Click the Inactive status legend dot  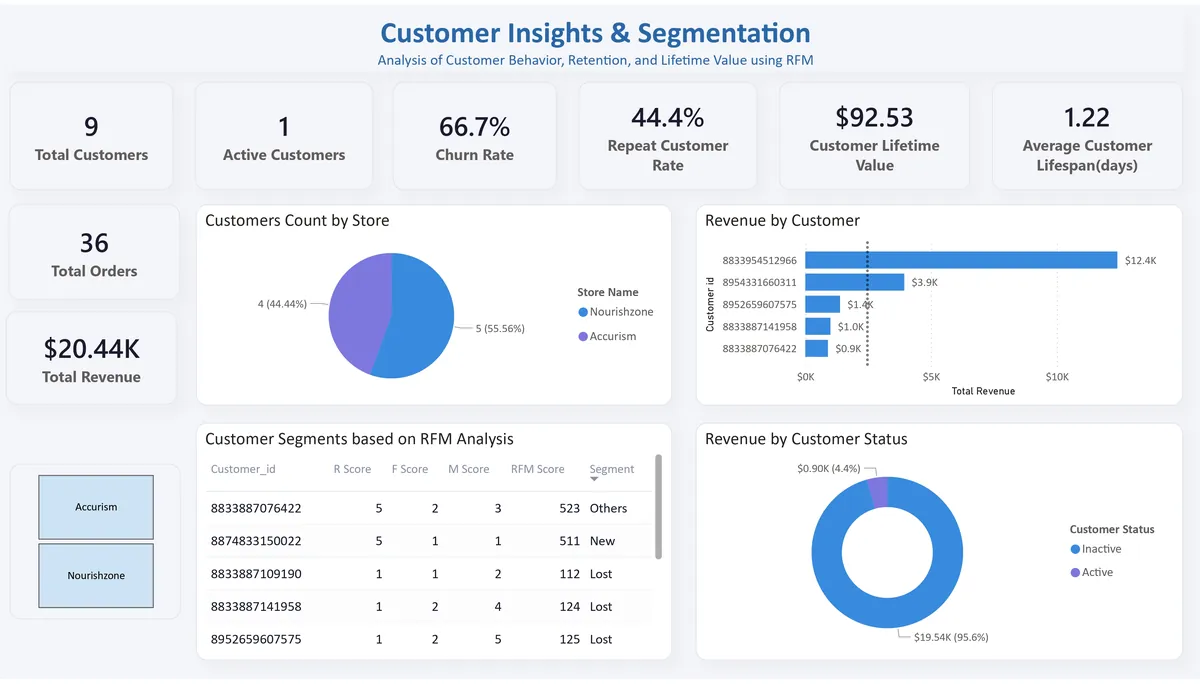1075,549
